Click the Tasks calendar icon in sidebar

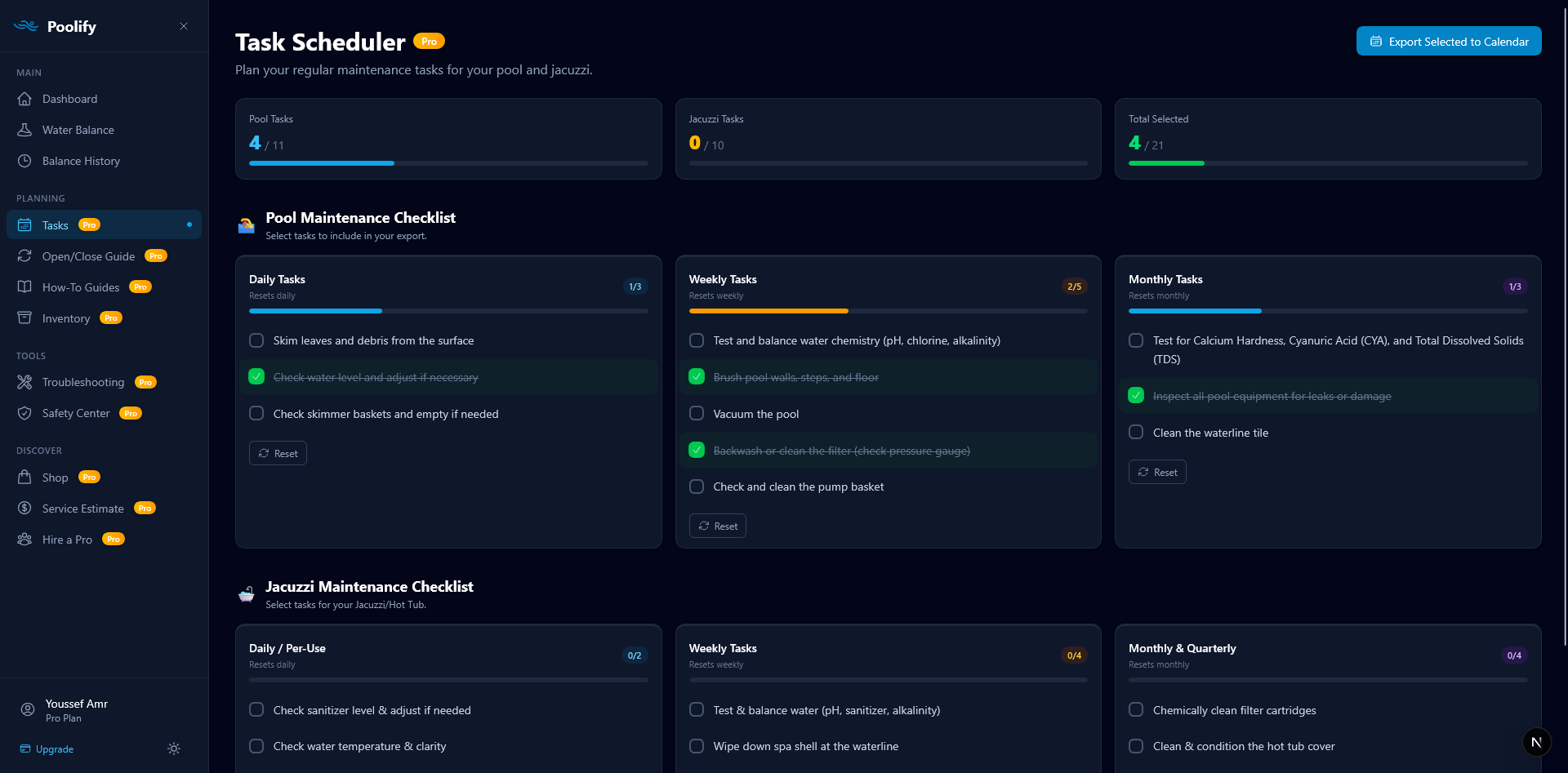tap(24, 224)
